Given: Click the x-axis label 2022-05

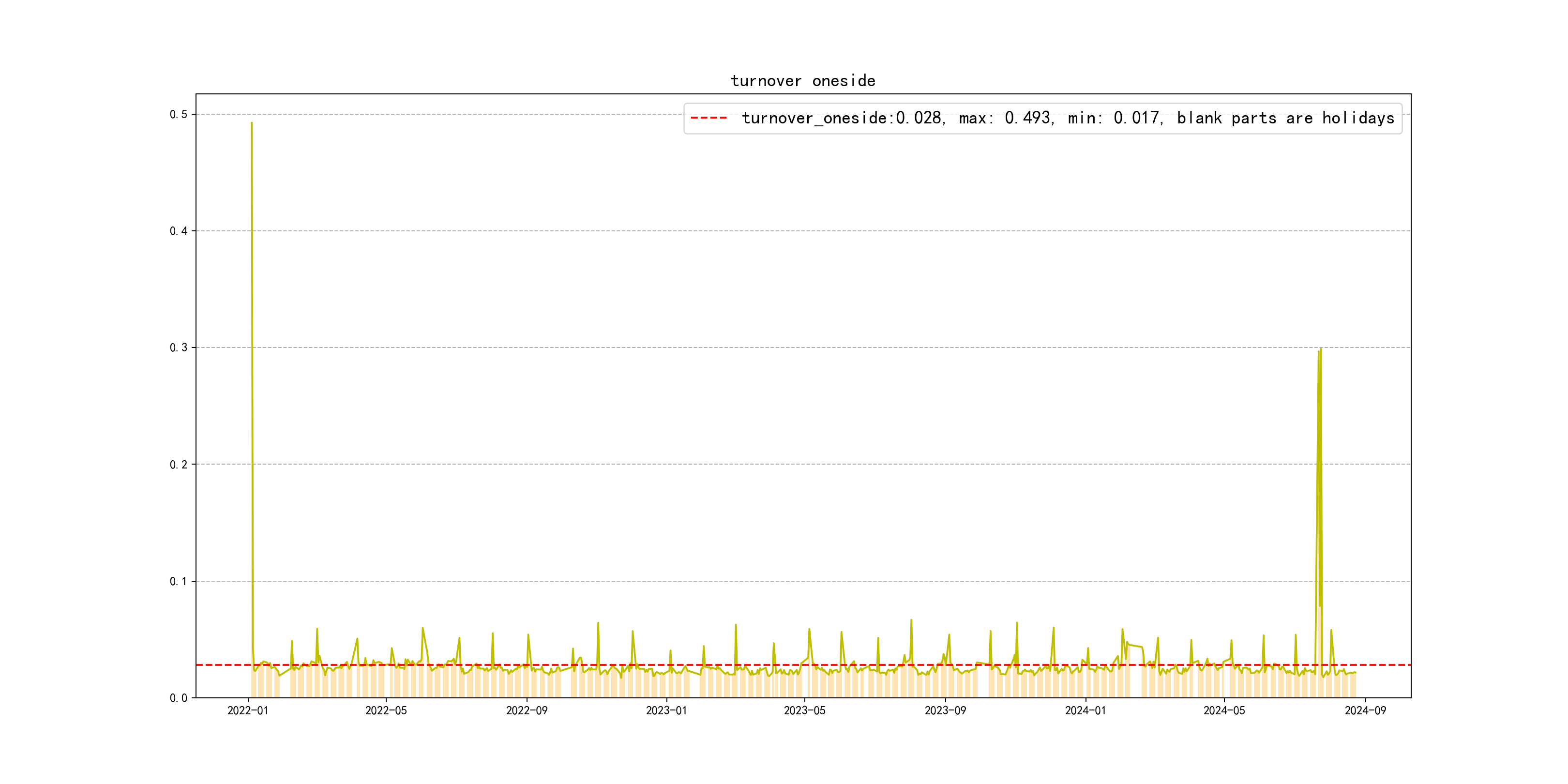Looking at the screenshot, I should [386, 711].
